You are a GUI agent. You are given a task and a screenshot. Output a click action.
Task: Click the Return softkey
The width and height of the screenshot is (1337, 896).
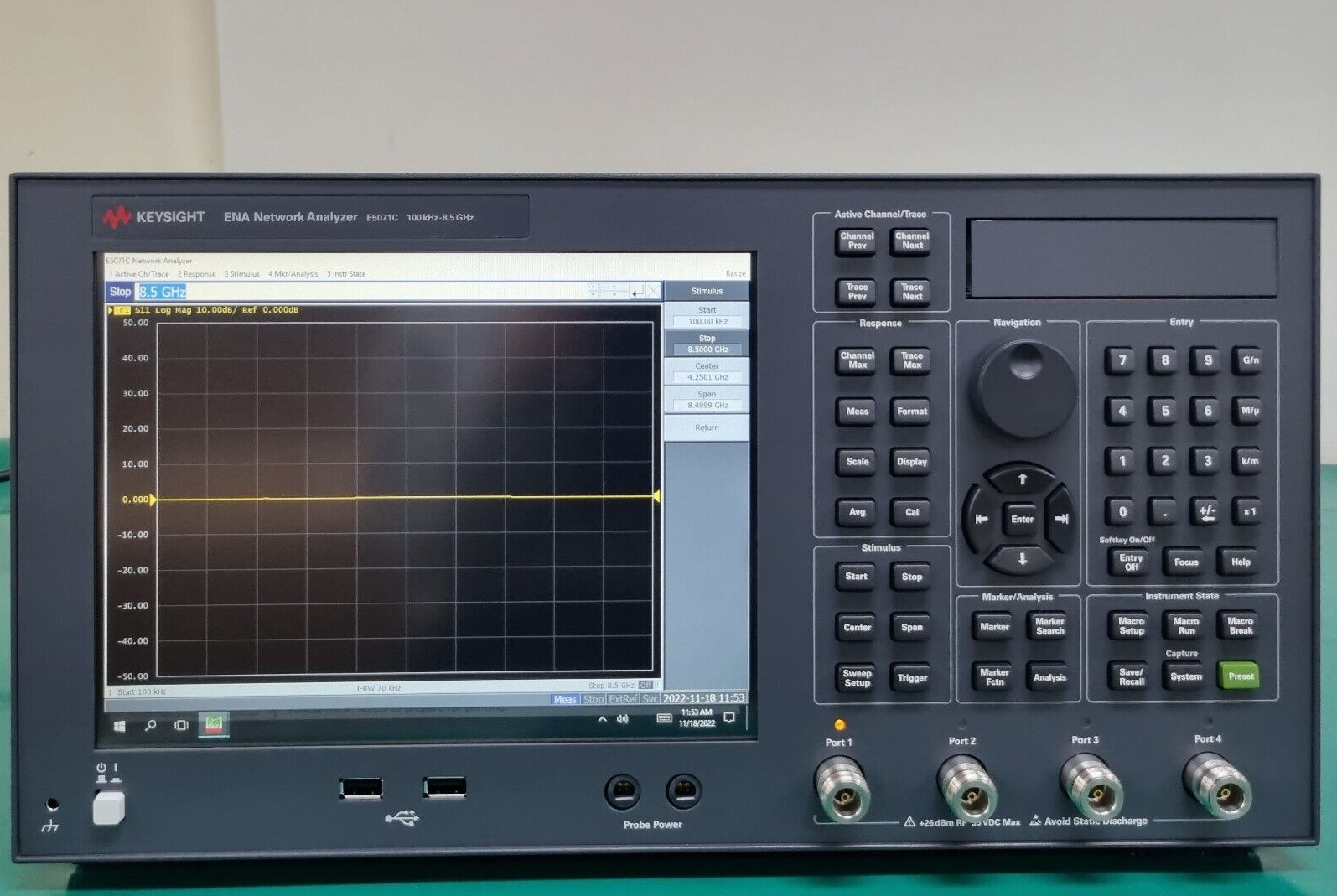[x=707, y=427]
